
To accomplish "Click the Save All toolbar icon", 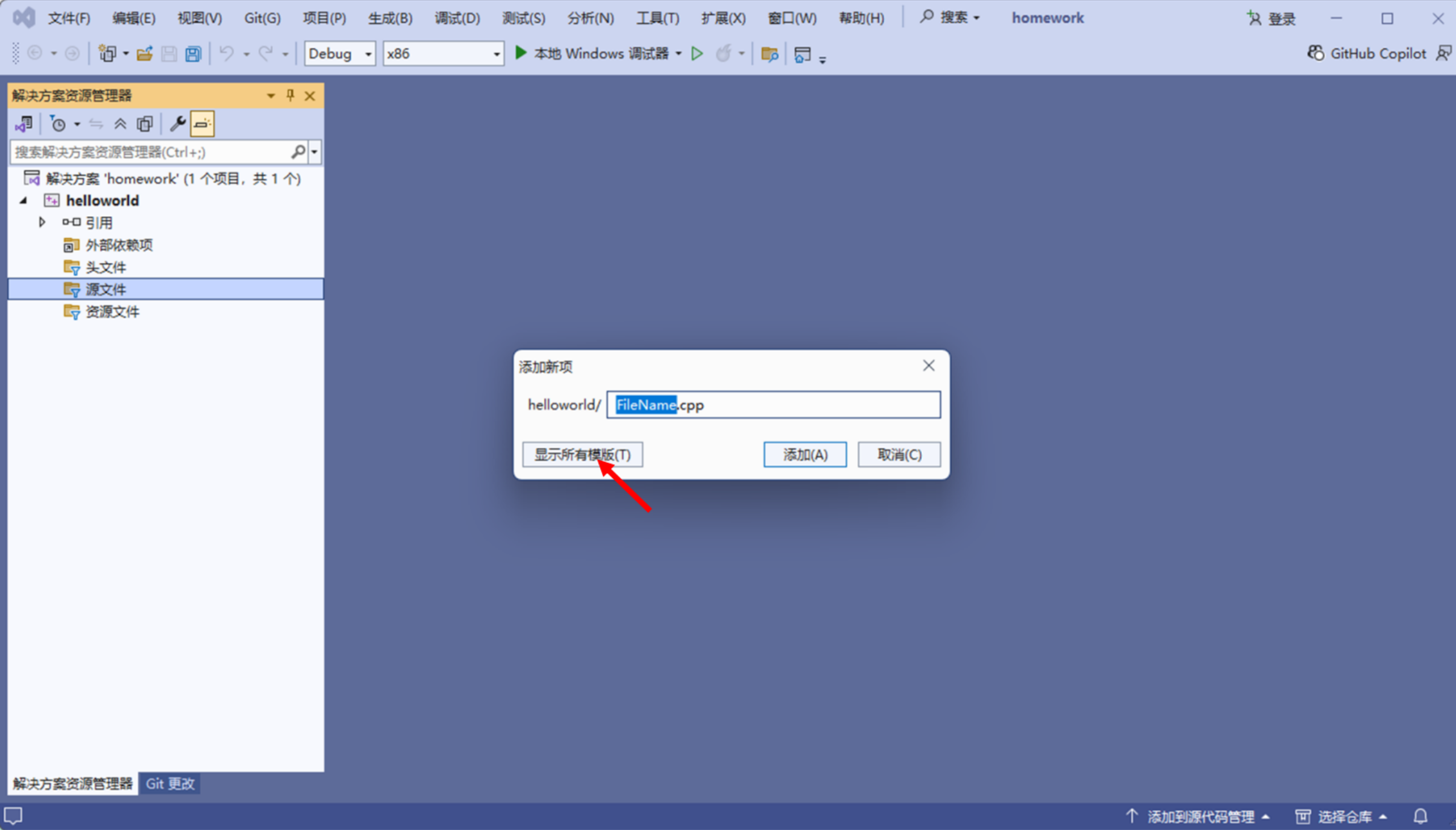I will [193, 54].
